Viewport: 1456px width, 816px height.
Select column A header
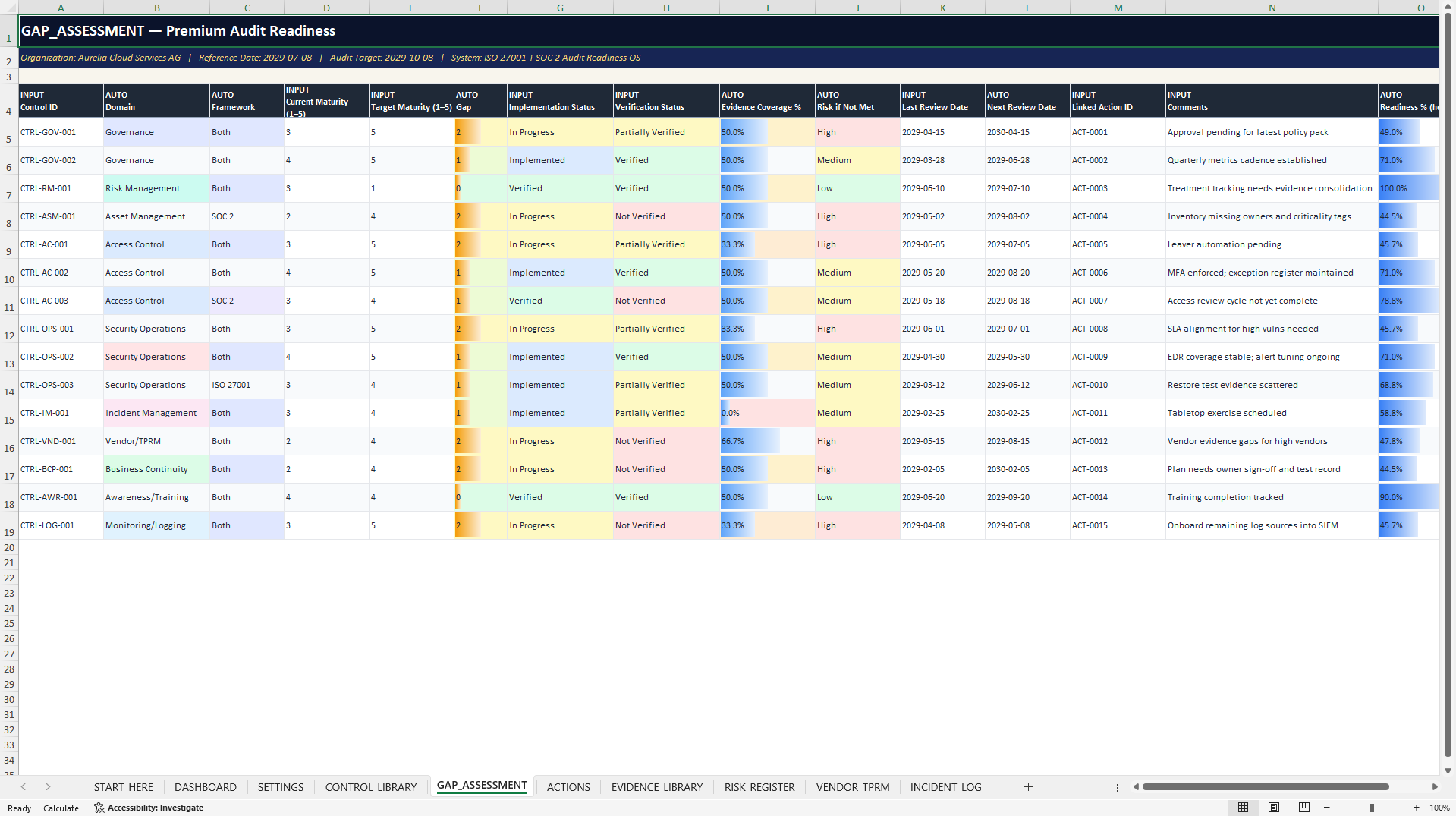[61, 8]
